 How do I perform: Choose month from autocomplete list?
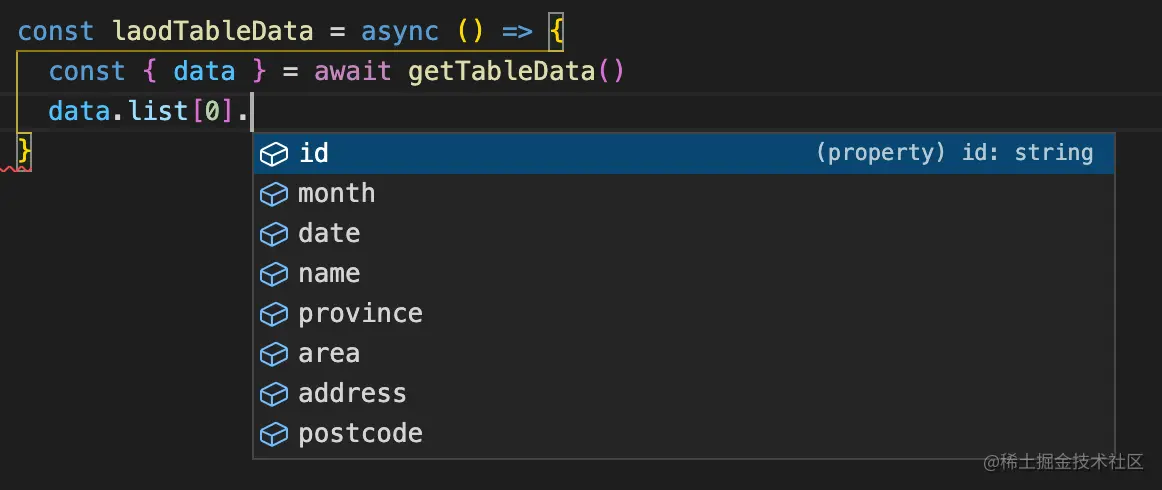pyautogui.click(x=337, y=193)
